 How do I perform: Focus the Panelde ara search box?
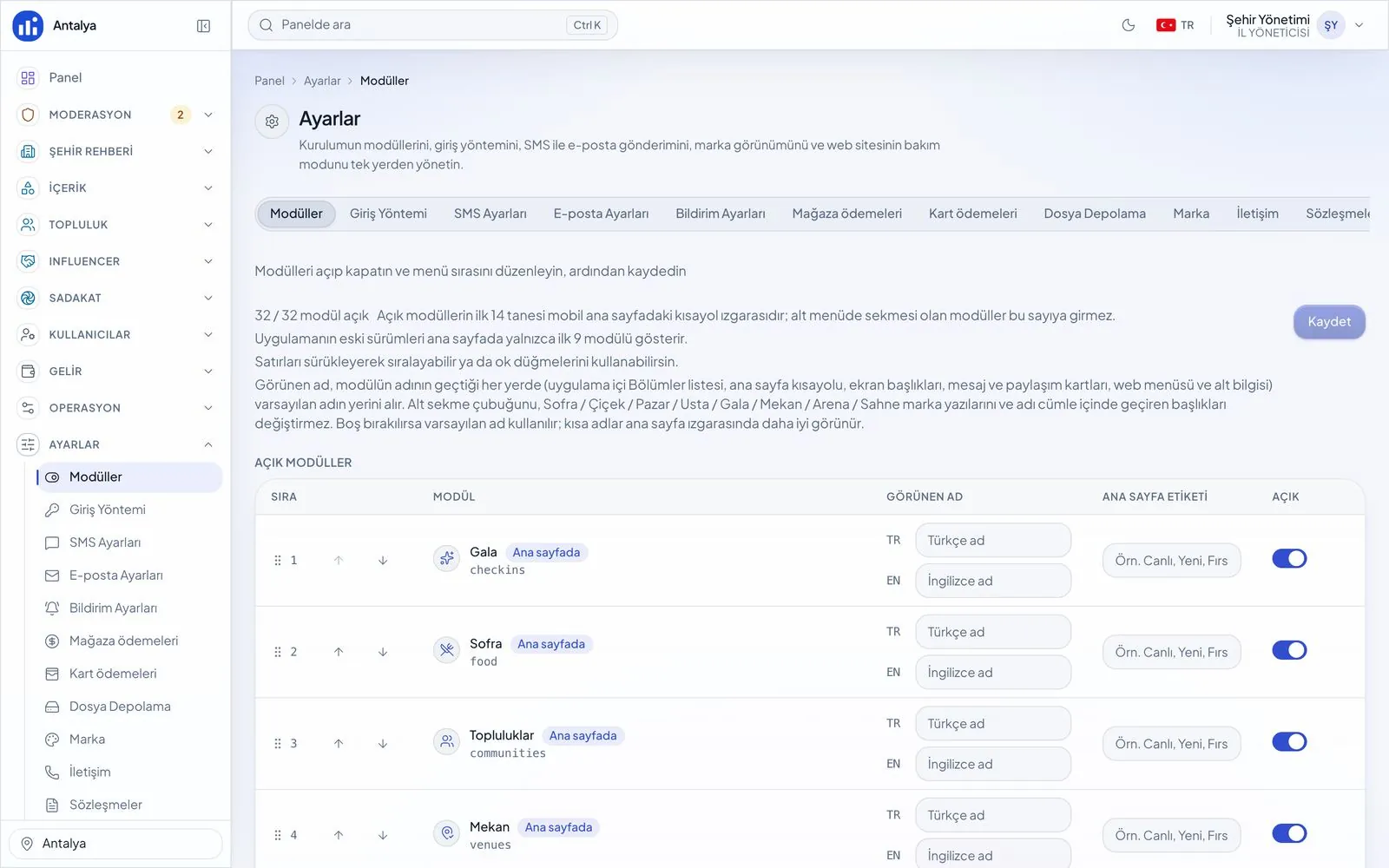pos(432,25)
